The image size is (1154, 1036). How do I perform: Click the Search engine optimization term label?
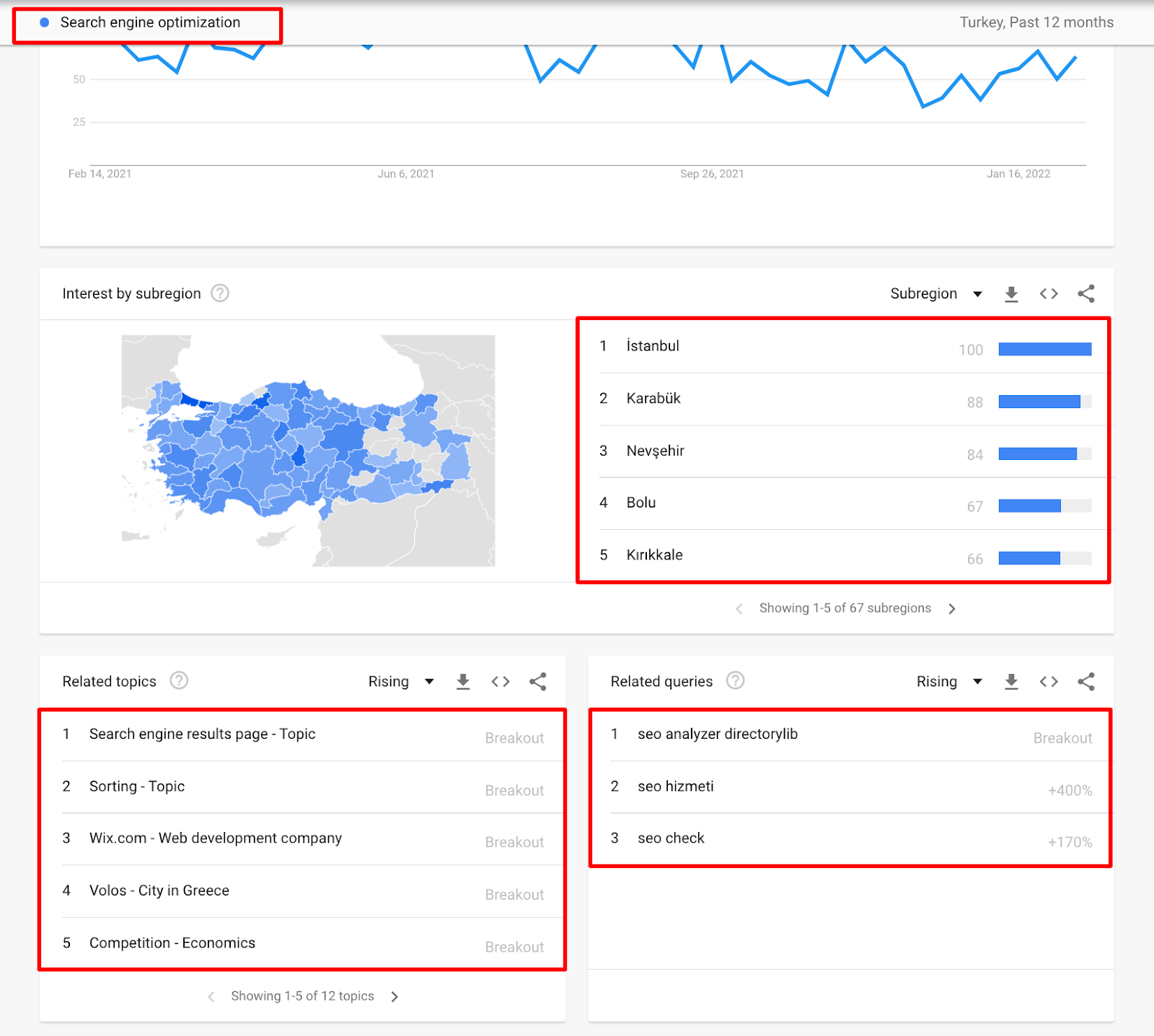click(x=150, y=22)
